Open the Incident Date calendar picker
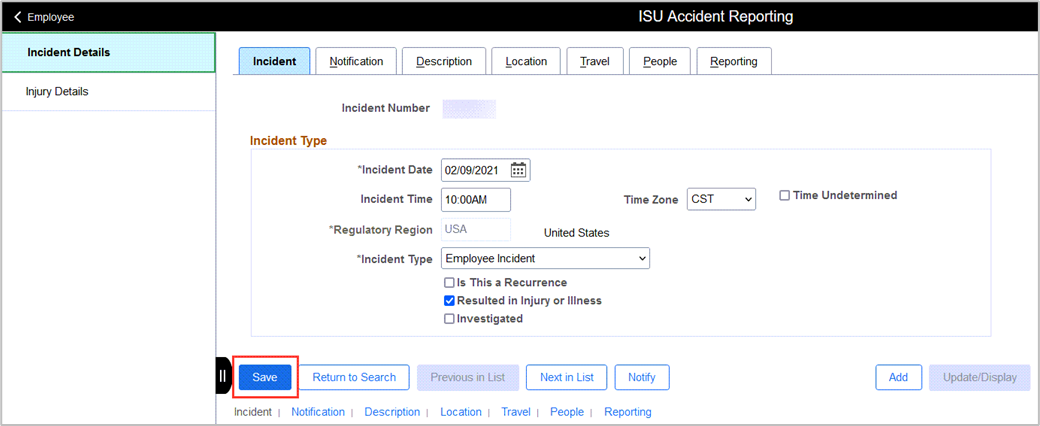Viewport: 1040px width, 426px height. coord(518,171)
